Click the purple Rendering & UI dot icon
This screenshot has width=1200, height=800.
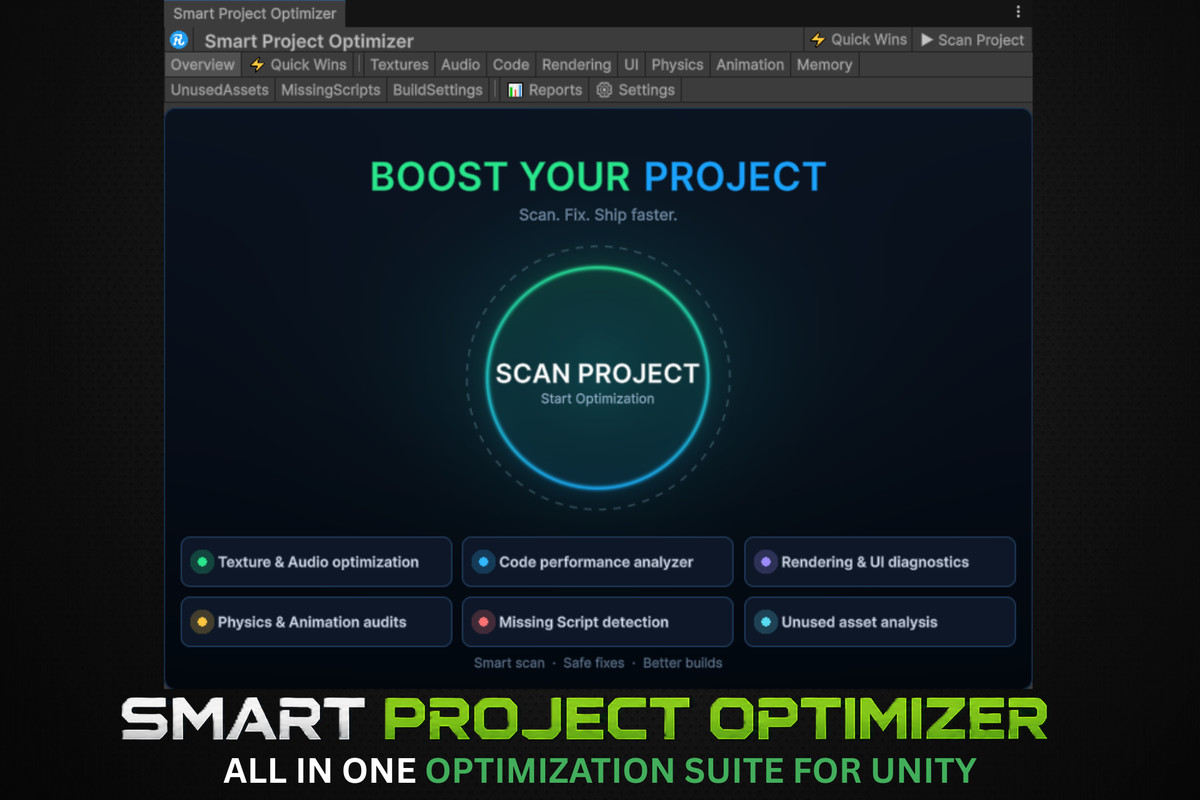[x=765, y=562]
